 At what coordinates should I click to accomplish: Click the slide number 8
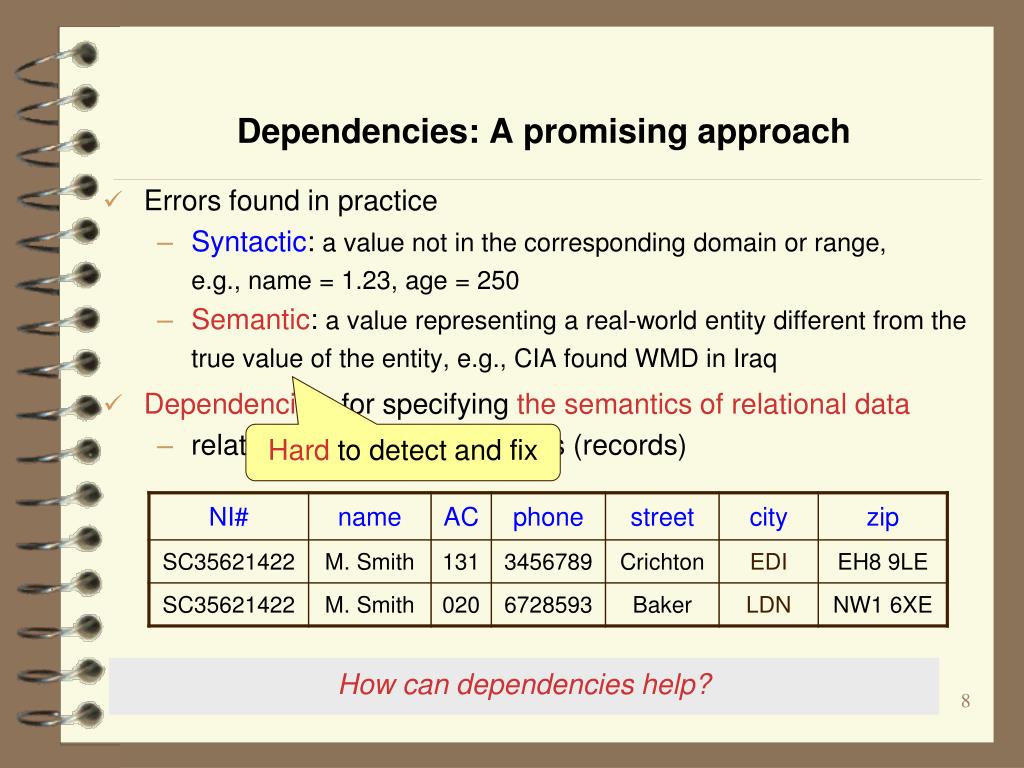(x=965, y=701)
